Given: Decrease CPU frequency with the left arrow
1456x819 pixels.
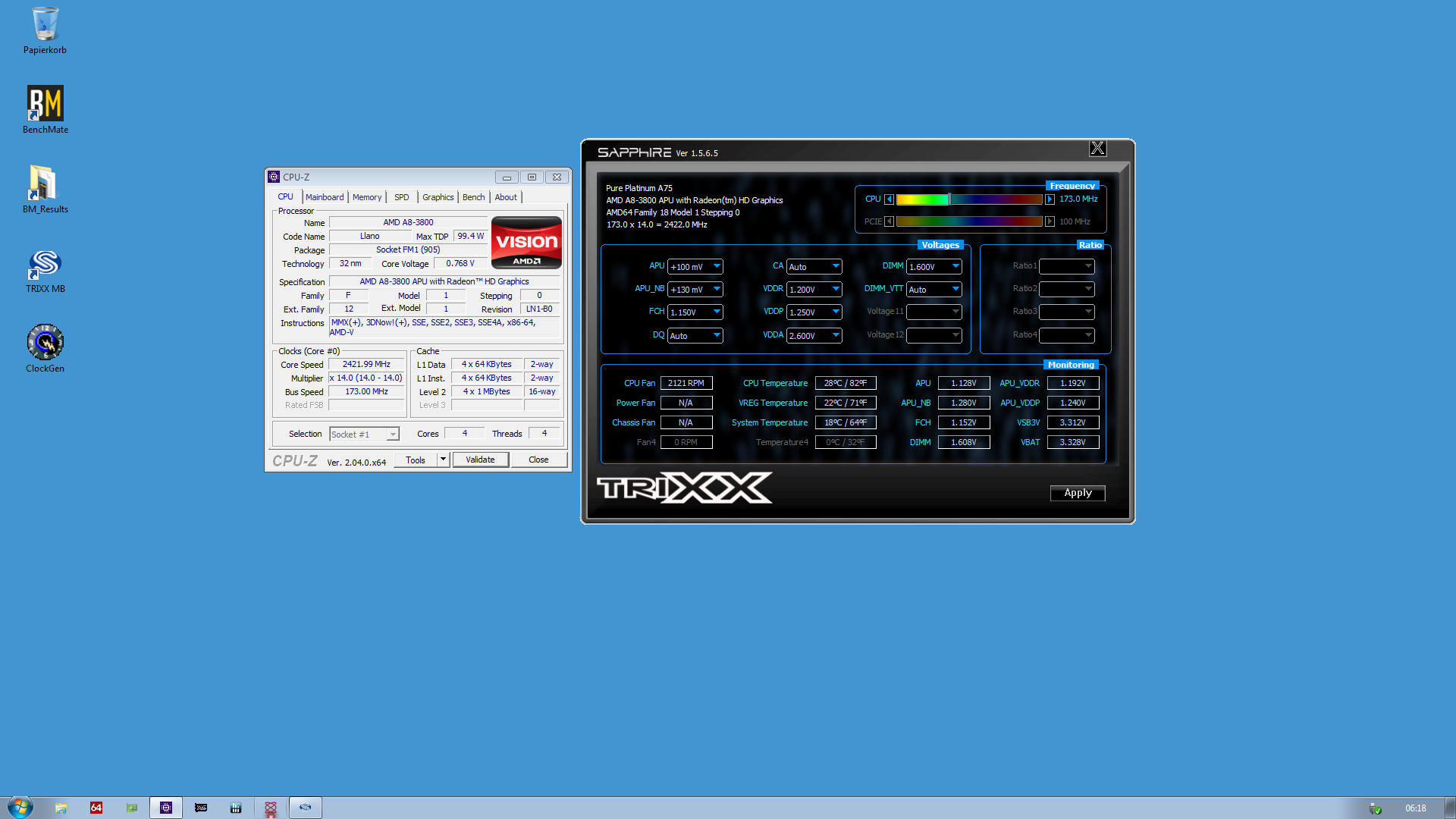Looking at the screenshot, I should tap(890, 199).
